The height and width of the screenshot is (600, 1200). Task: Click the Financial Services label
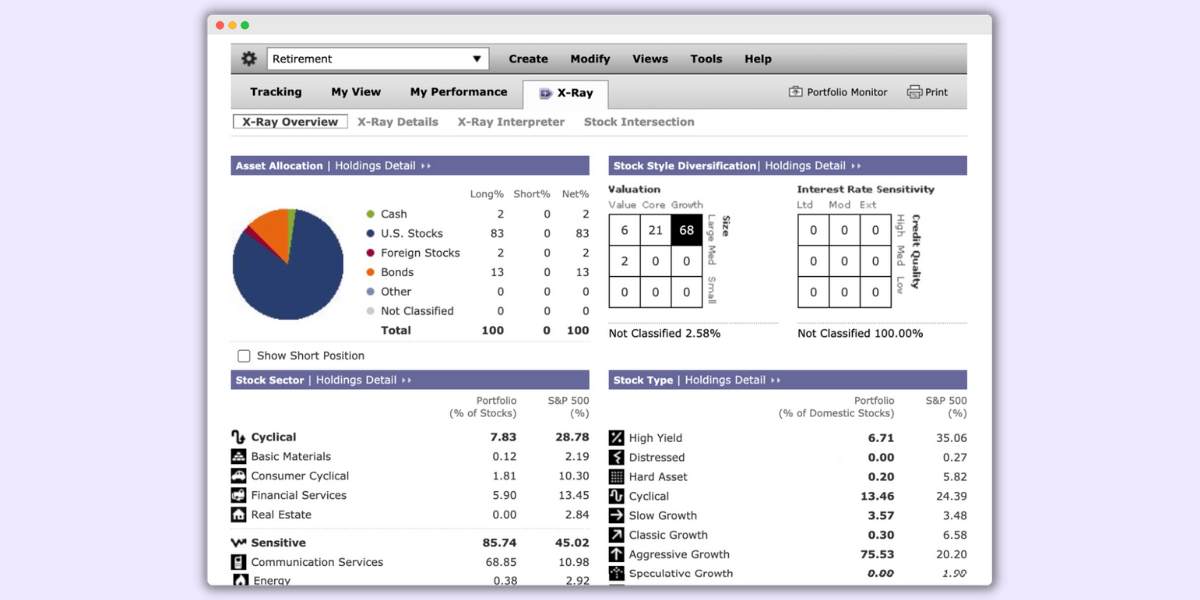[x=299, y=495]
